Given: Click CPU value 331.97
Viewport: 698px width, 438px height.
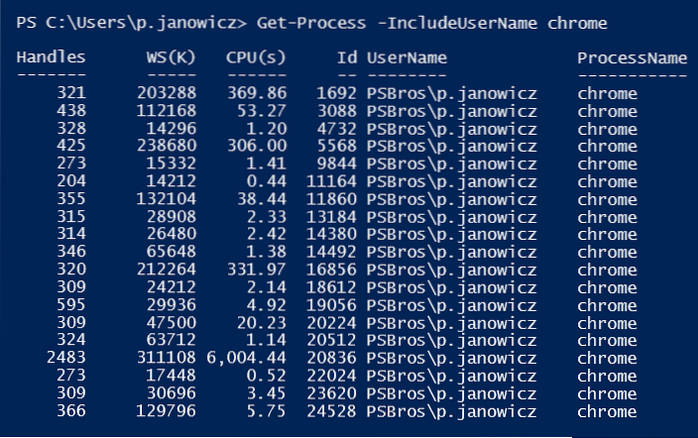Looking at the screenshot, I should [x=261, y=269].
